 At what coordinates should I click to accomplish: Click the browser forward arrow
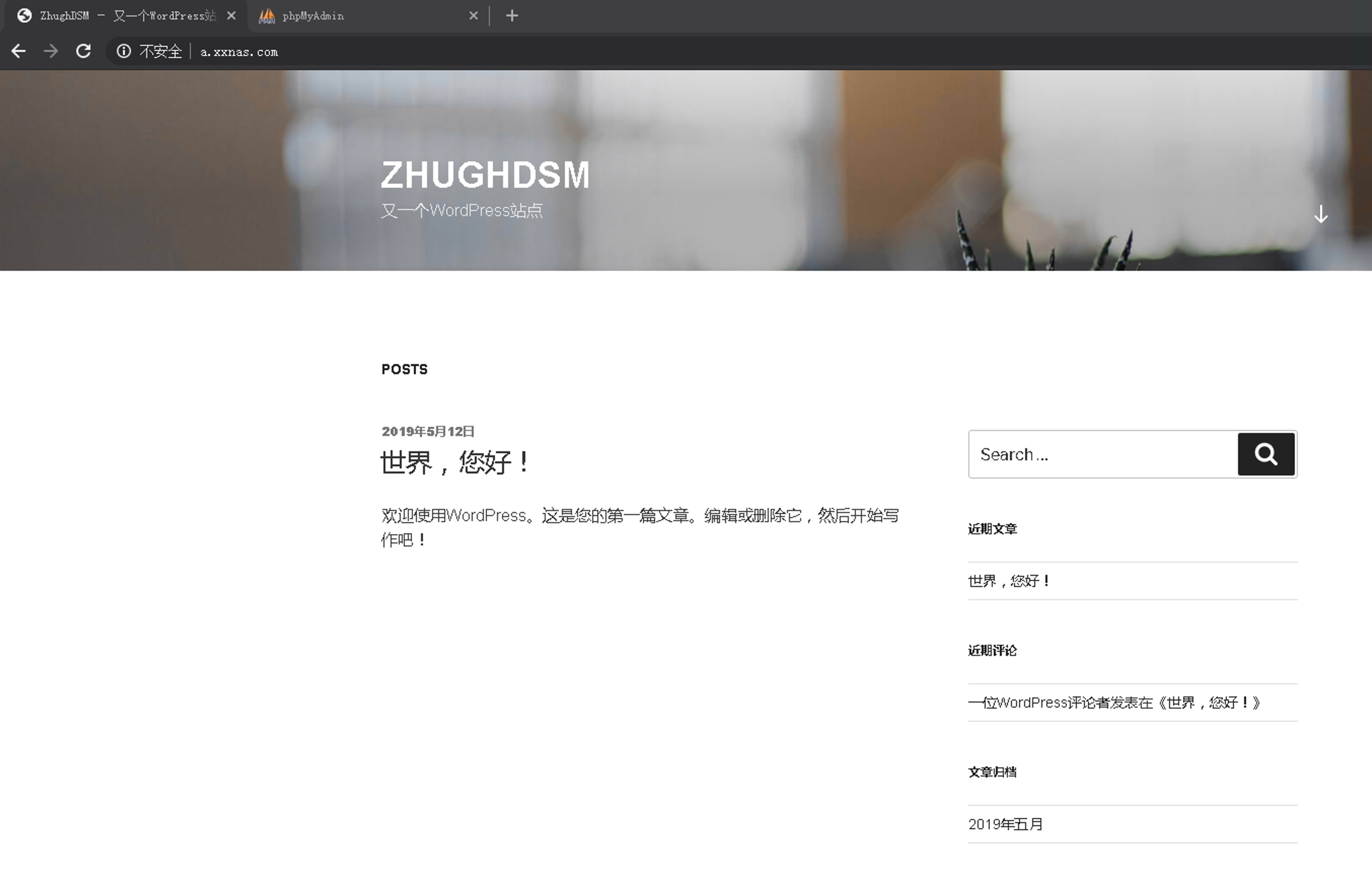51,51
